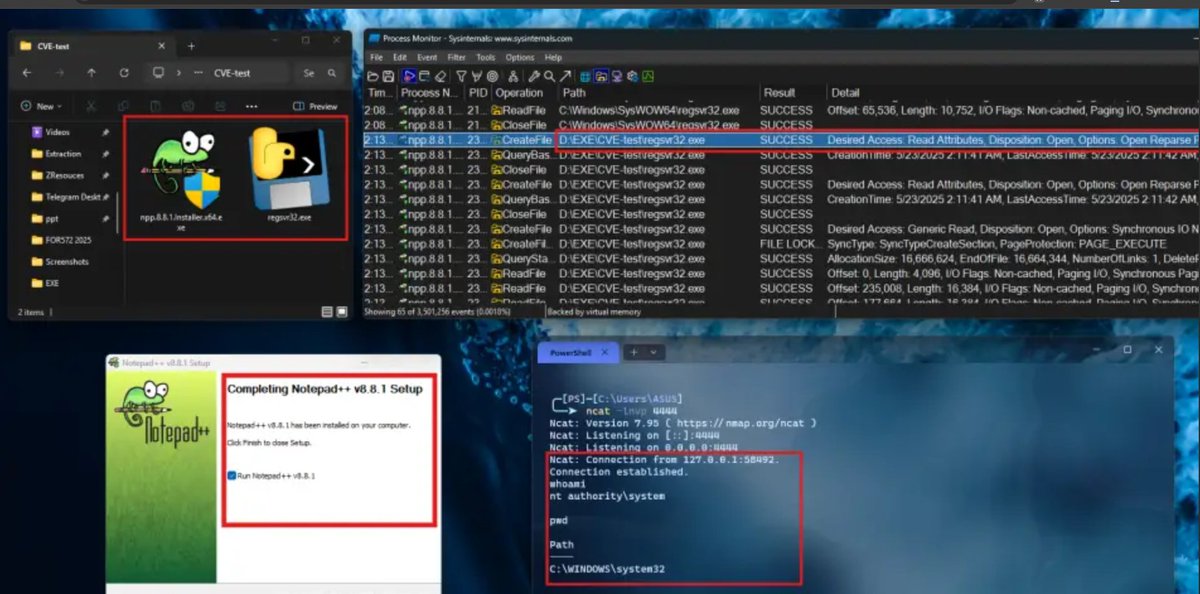The image size is (1200, 594).
Task: Clear the display with the eraser icon
Action: [x=440, y=76]
